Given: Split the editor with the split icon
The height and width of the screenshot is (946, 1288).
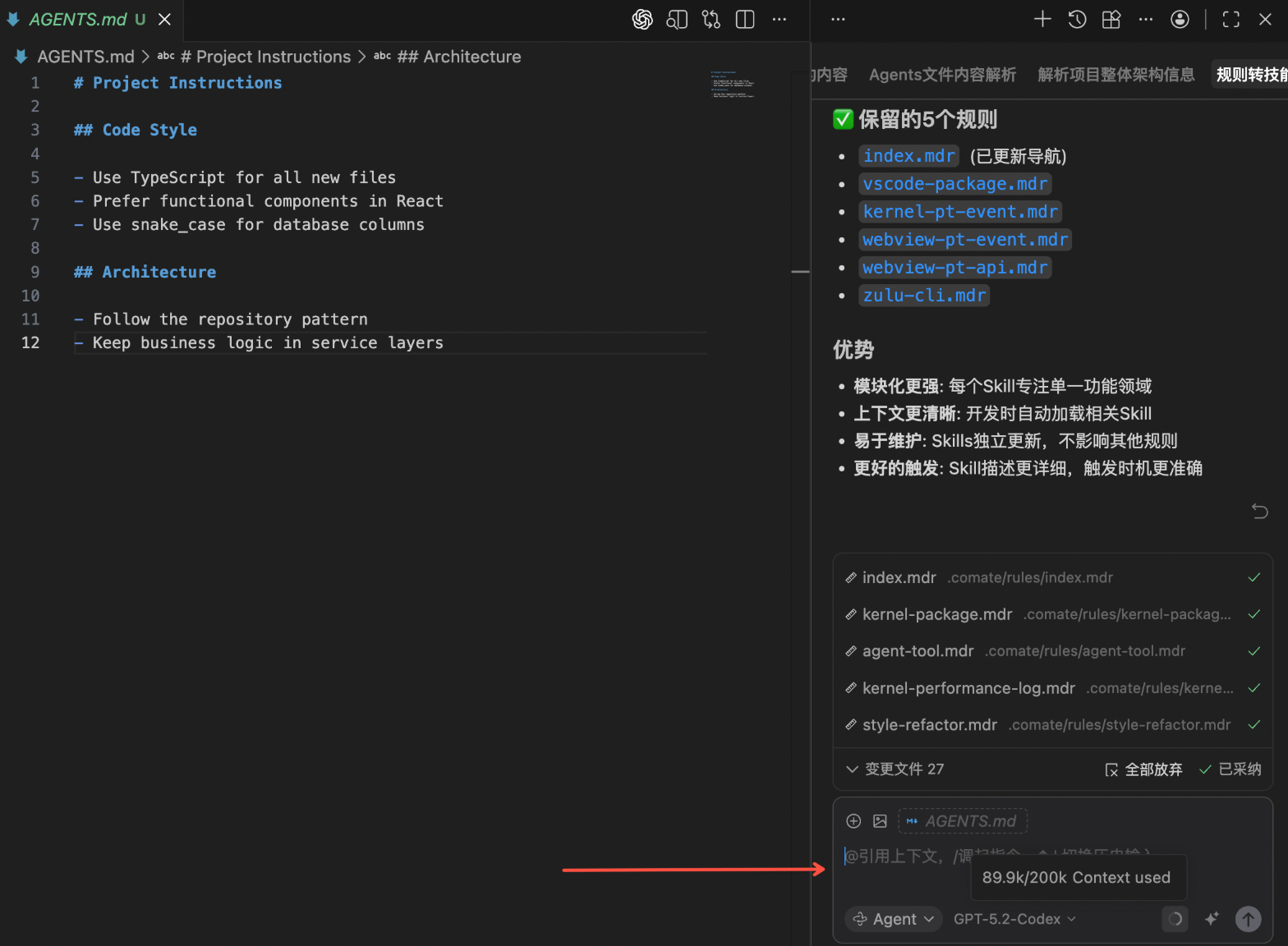Looking at the screenshot, I should click(745, 20).
